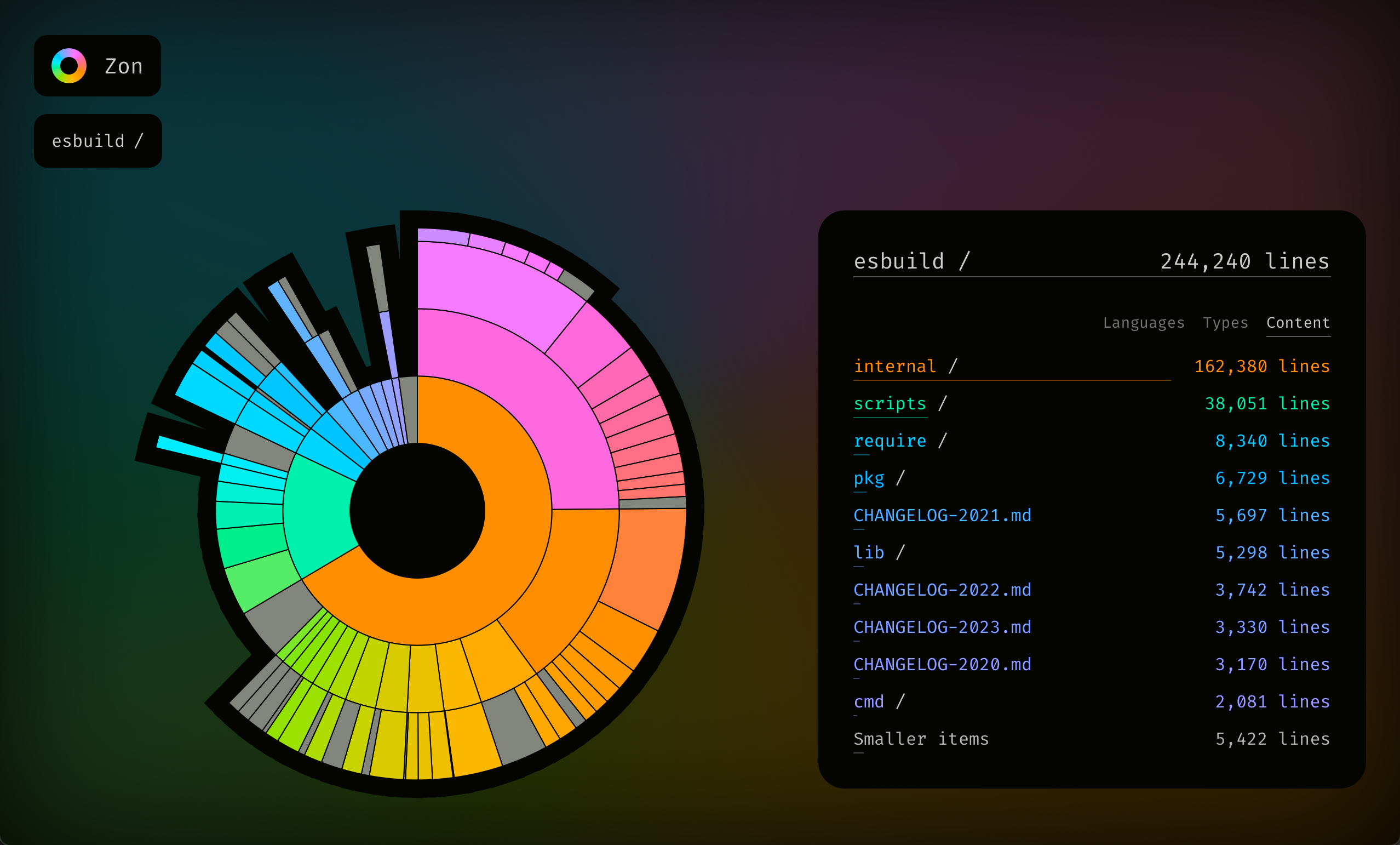Select the Content tab
Screen dimensions: 1400x845
[1298, 323]
